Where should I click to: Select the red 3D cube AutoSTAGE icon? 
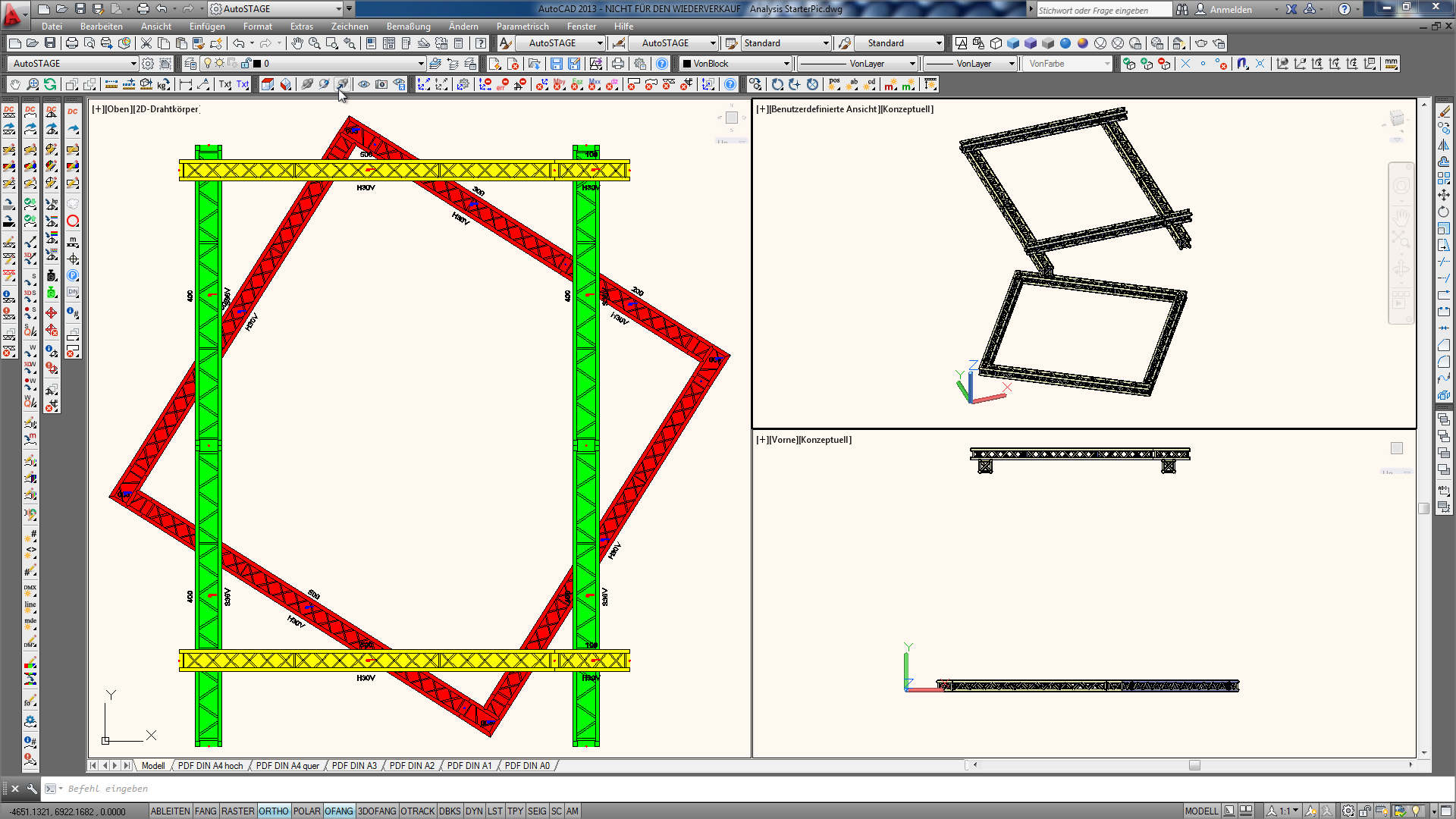click(x=268, y=84)
